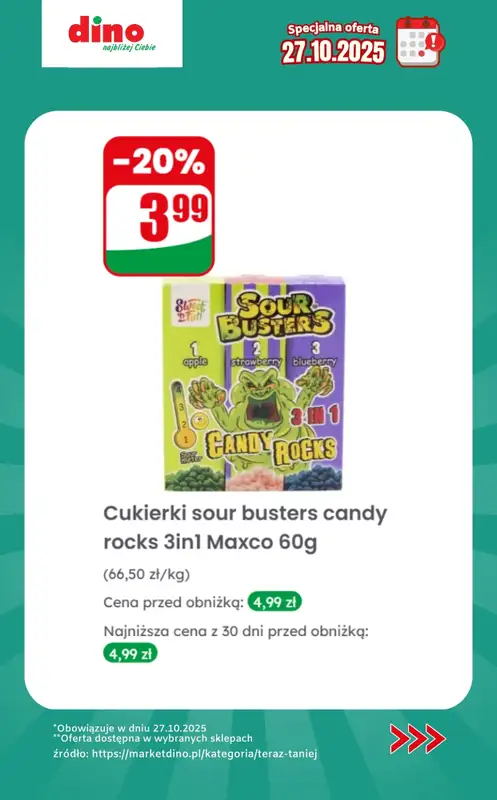Open the marketdino.pl source link
This screenshot has width=497, height=800.
click(x=204, y=754)
